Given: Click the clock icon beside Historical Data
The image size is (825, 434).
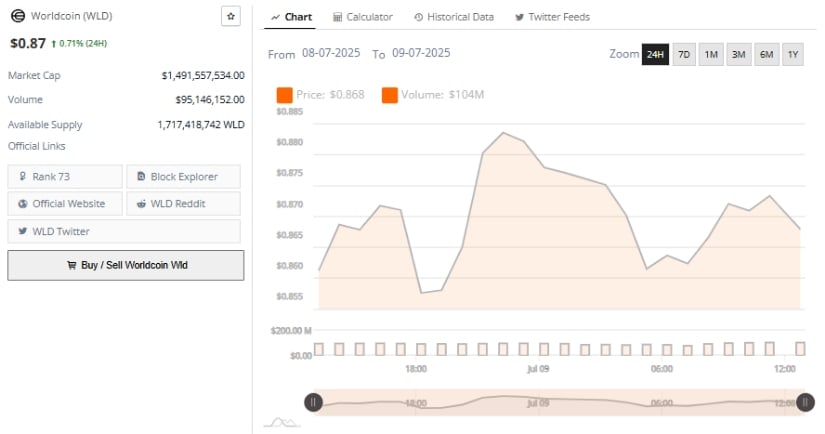Looking at the screenshot, I should pos(418,17).
